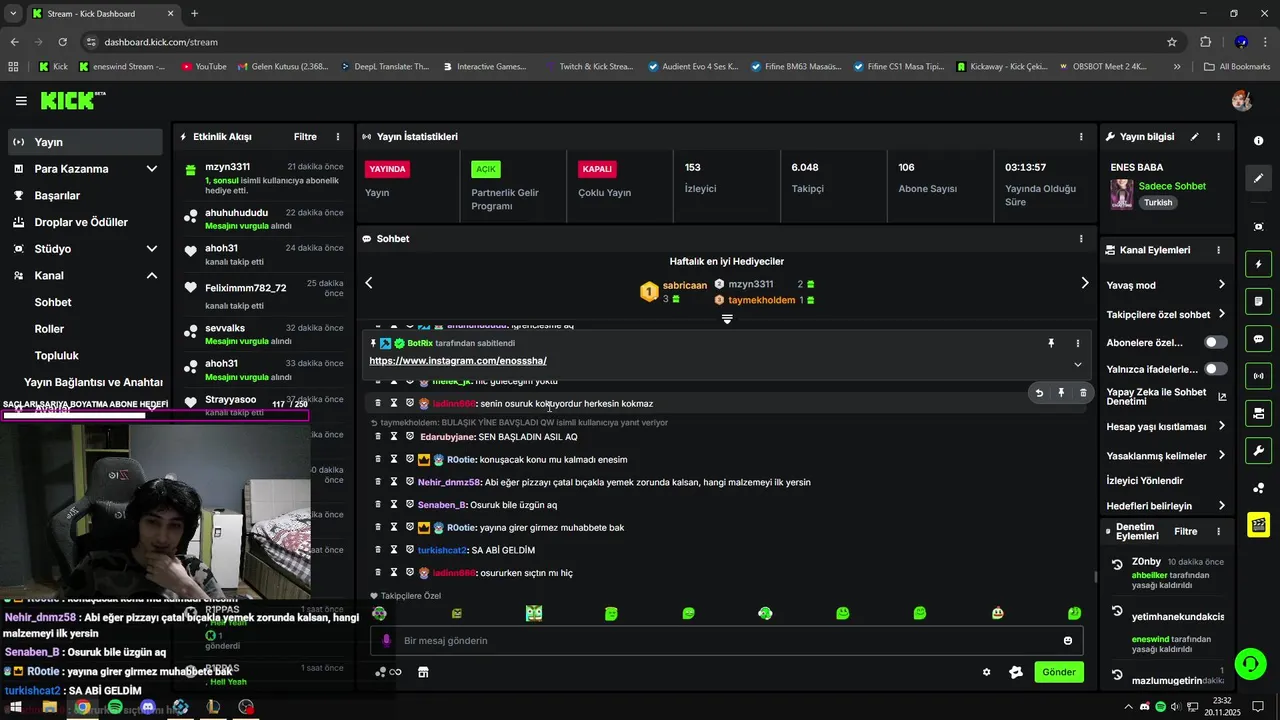Image resolution: width=1280 pixels, height=720 pixels.
Task: Click the shop icon below message box
Action: pos(423,672)
